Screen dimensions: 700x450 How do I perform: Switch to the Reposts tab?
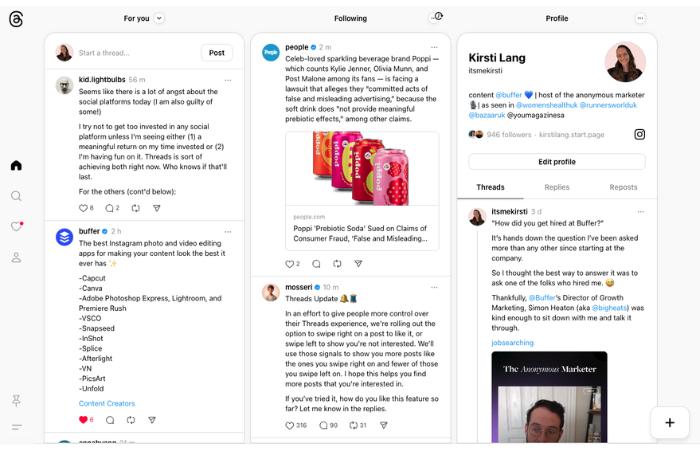tap(623, 187)
